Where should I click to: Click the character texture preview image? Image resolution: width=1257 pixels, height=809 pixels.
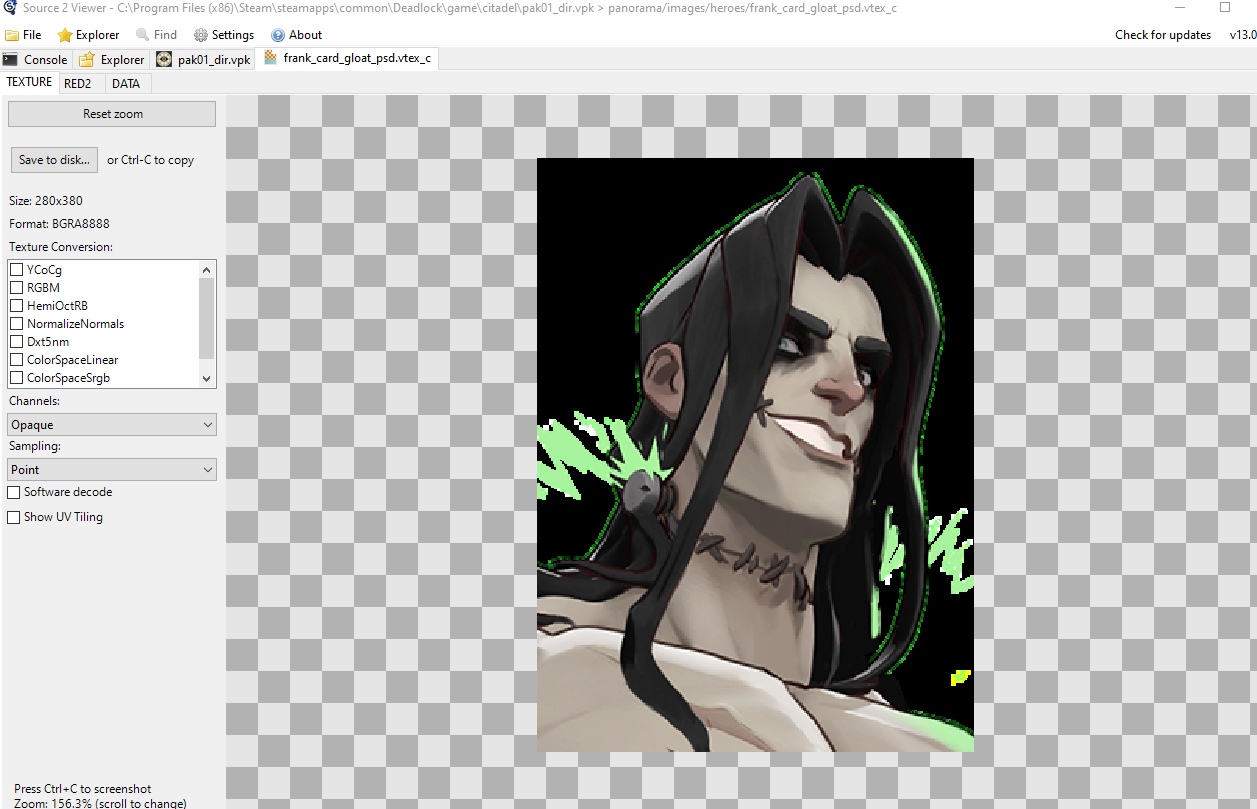[755, 454]
